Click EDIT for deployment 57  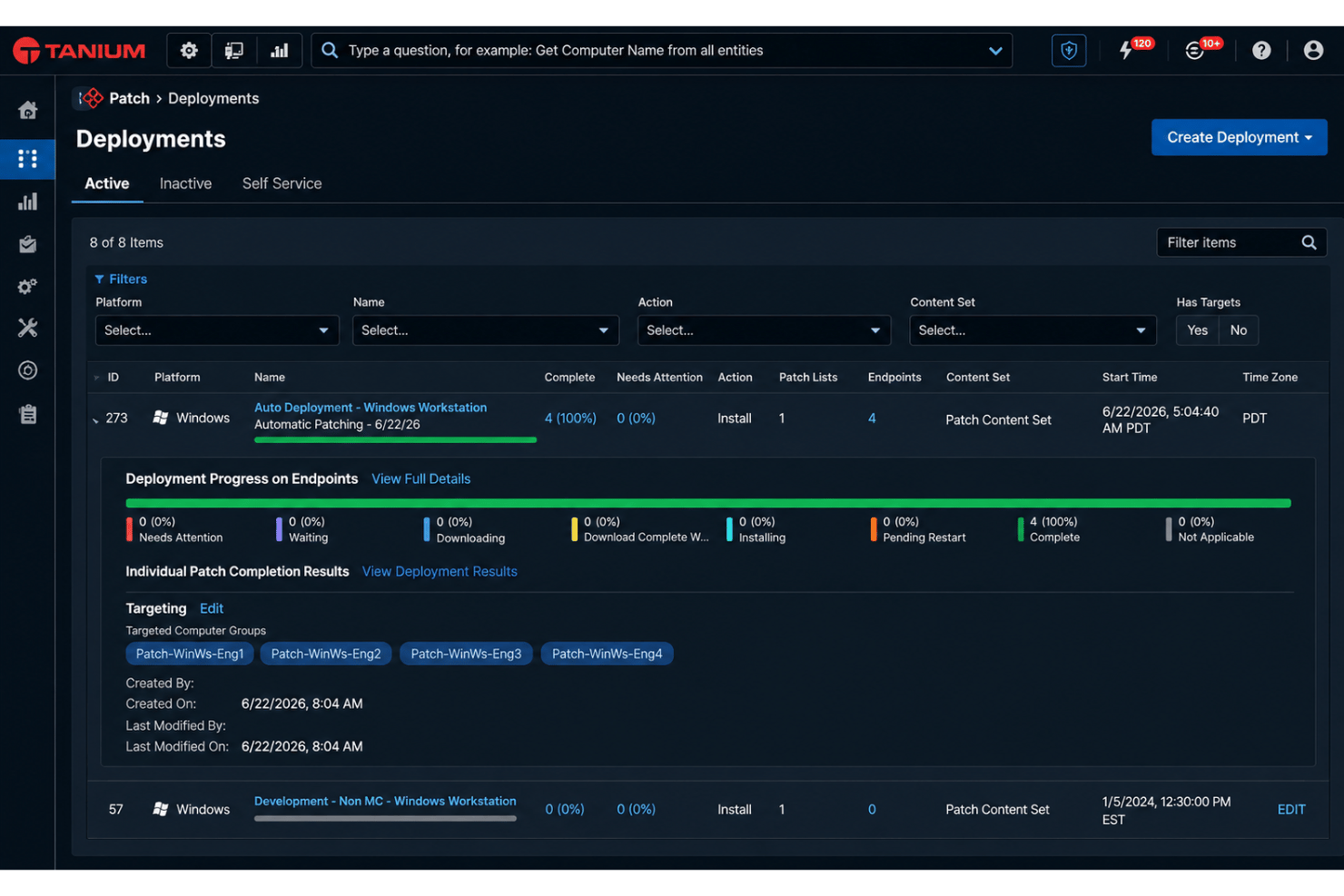tap(1291, 809)
